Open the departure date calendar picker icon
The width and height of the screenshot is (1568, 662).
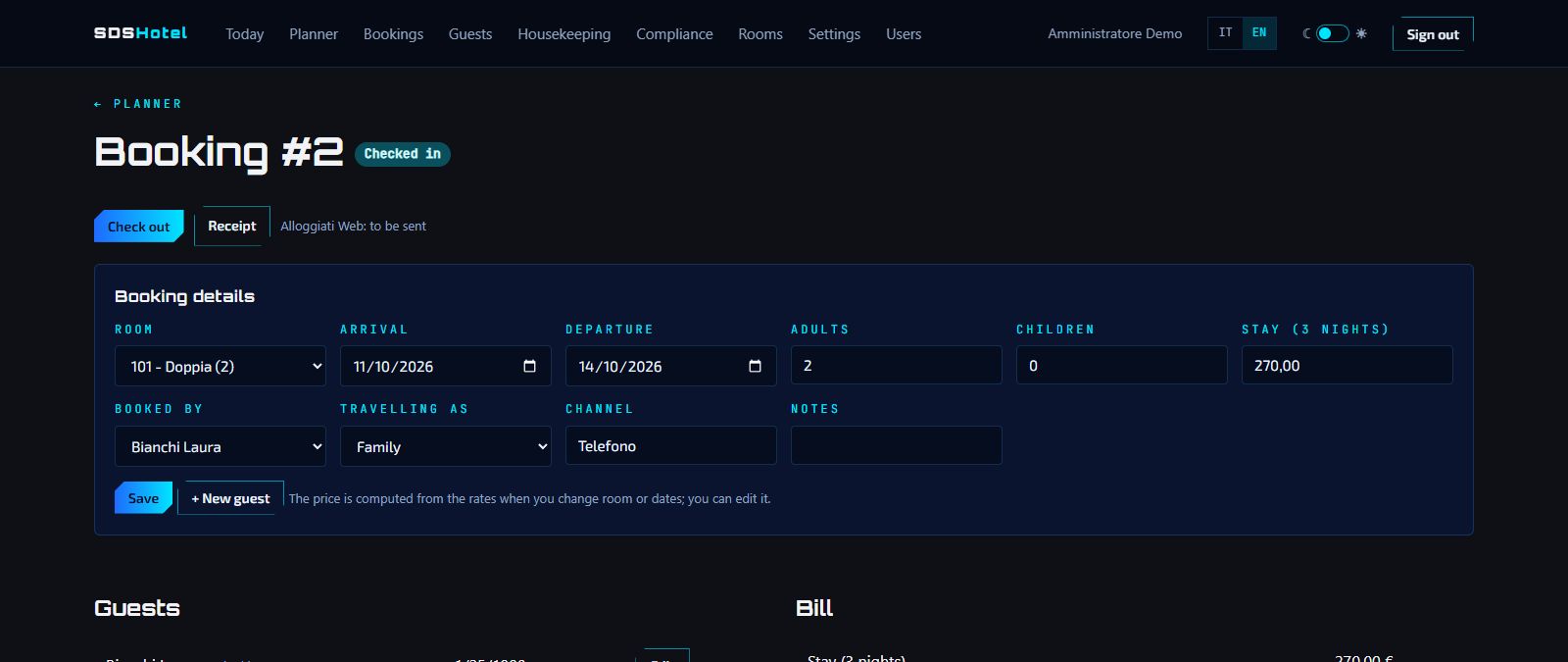click(755, 366)
